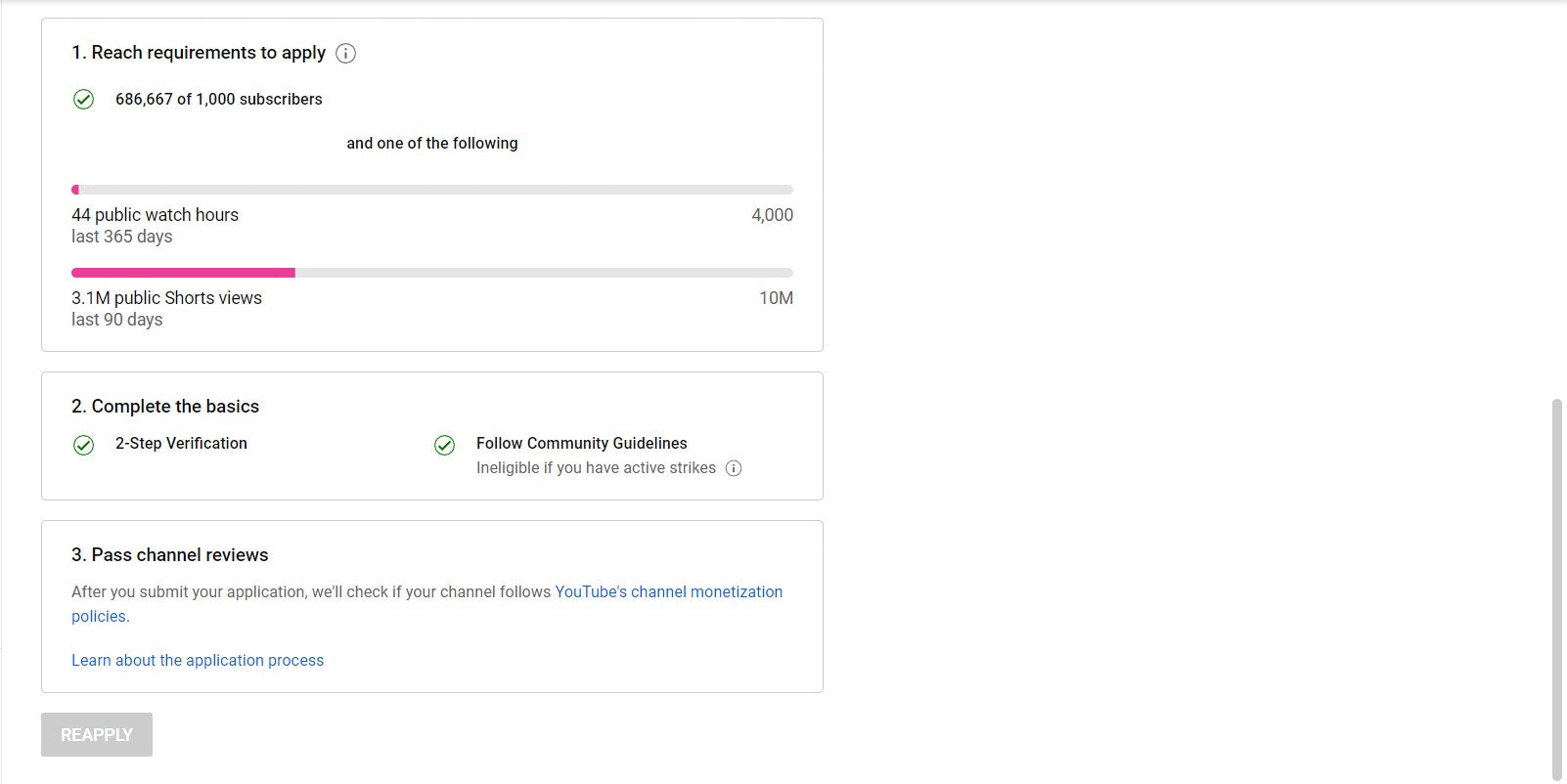Click green checkmark next to subscribers count

[x=84, y=100]
